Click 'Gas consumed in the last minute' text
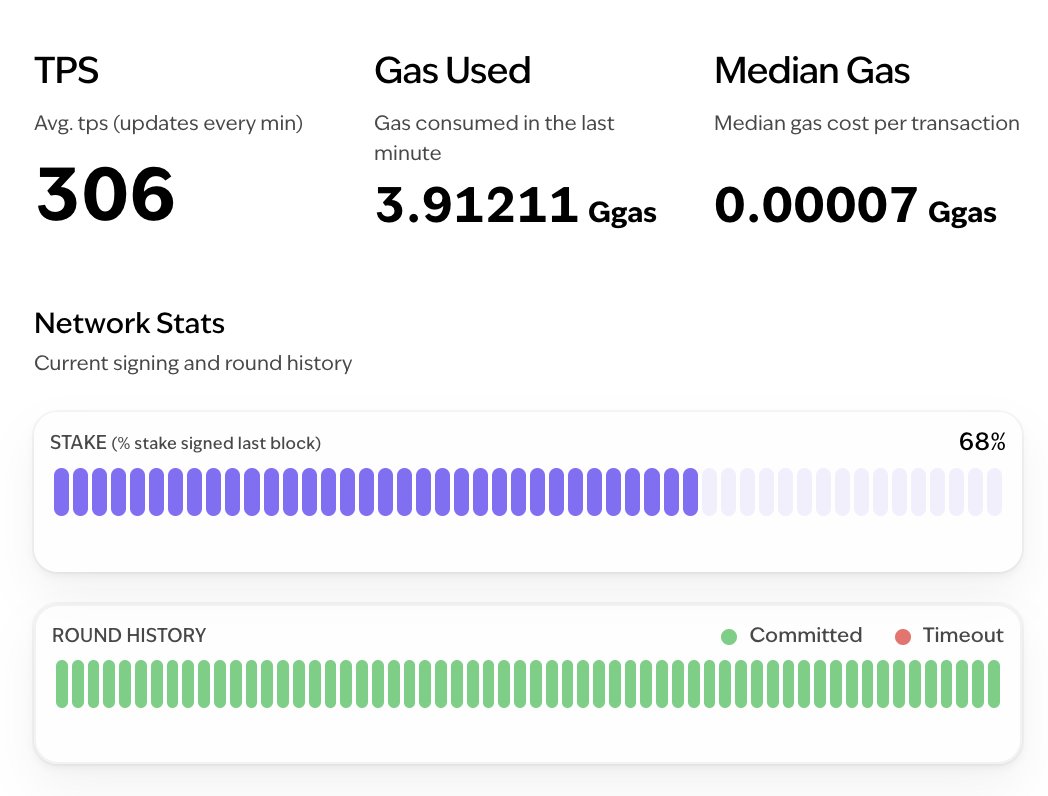 tap(494, 138)
